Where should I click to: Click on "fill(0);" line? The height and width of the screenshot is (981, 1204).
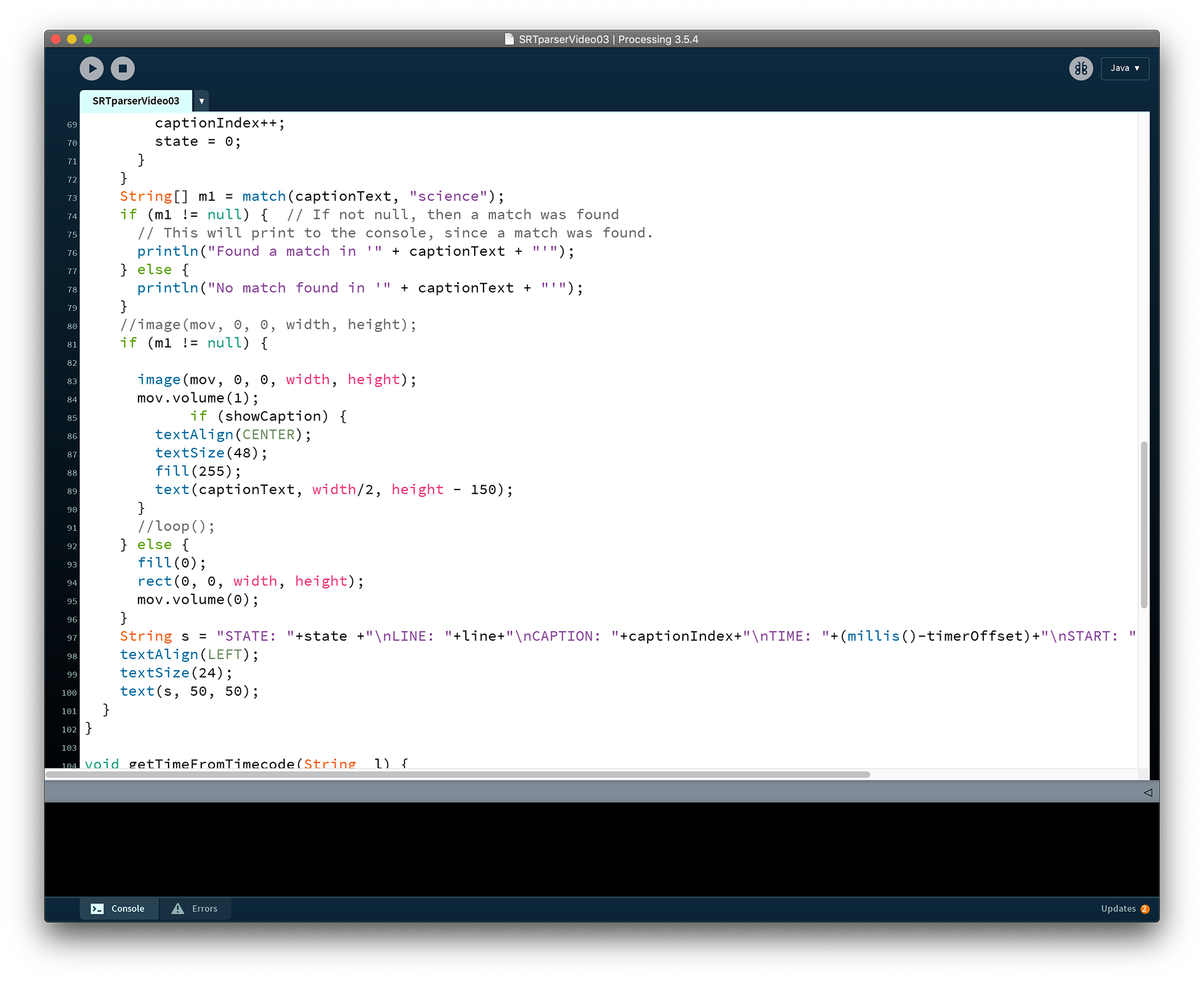171,563
